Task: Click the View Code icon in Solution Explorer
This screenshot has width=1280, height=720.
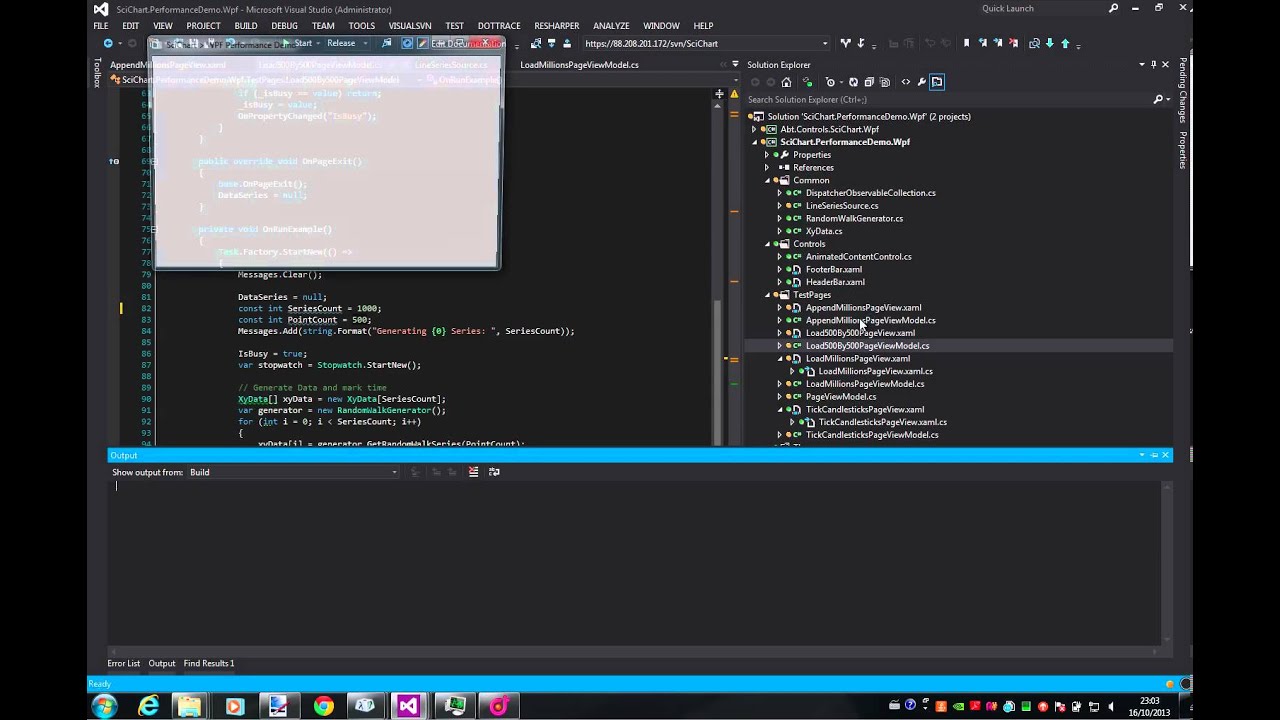Action: [905, 82]
